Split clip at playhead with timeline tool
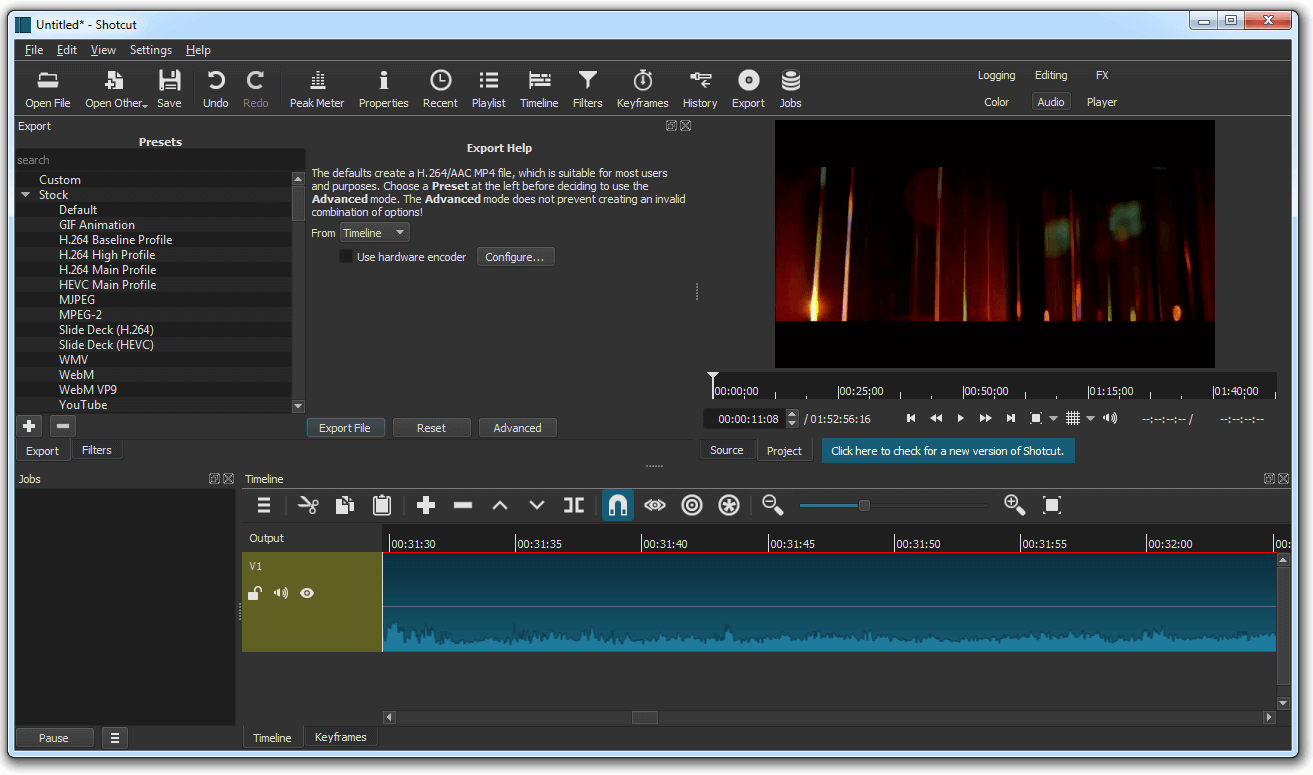Viewport: 1313px width, 775px height. pos(573,506)
